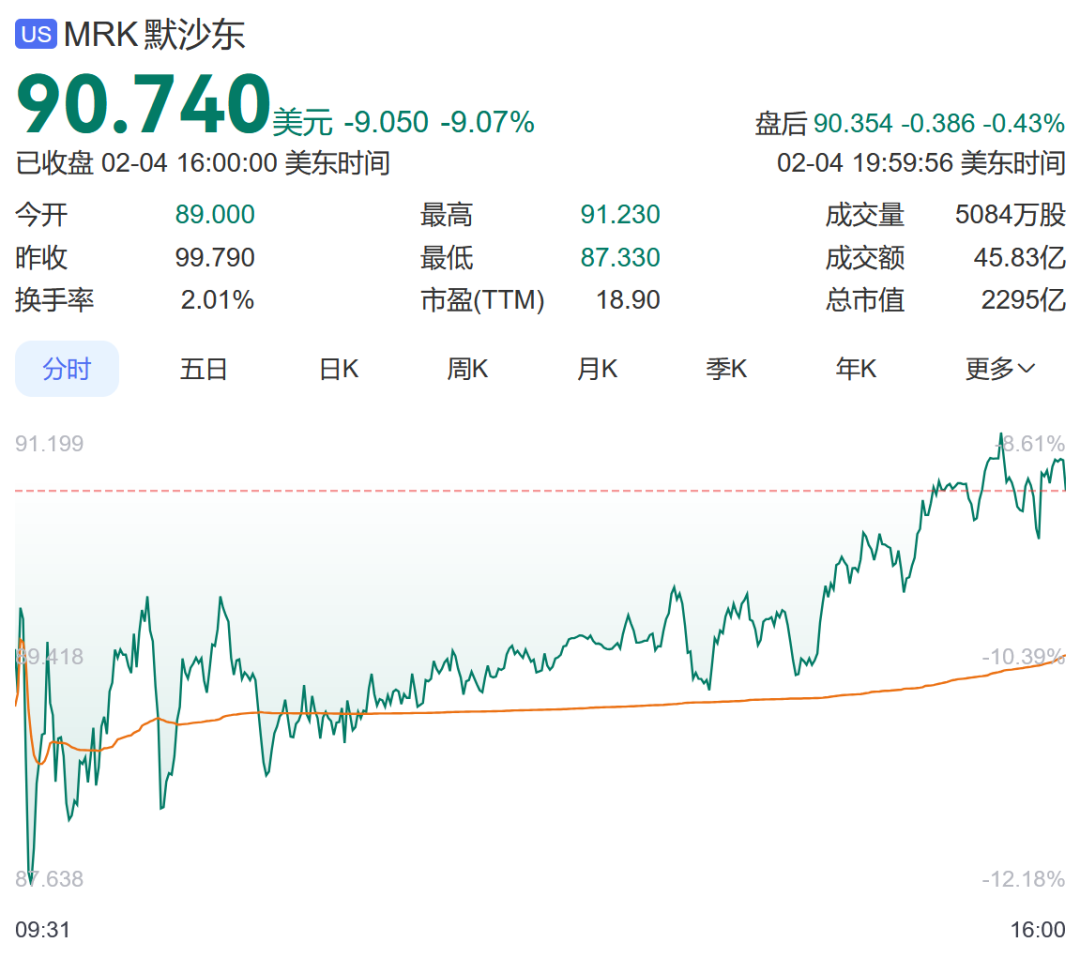
Task: Click the US market flag badge
Action: pos(35,32)
